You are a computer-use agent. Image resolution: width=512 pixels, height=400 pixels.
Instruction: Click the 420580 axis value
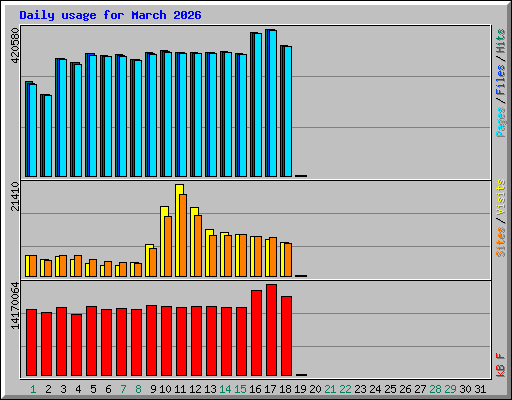coord(15,46)
